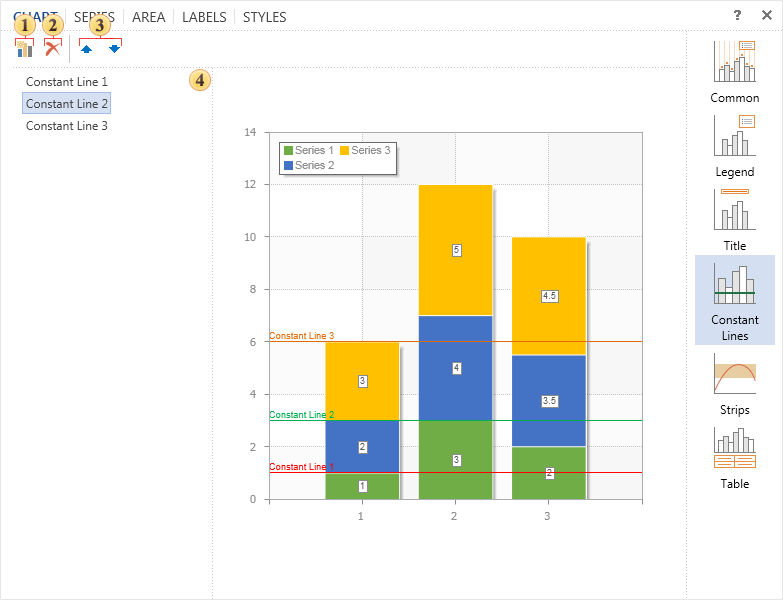
Task: Switch to the STYLES tab
Action: coord(264,17)
